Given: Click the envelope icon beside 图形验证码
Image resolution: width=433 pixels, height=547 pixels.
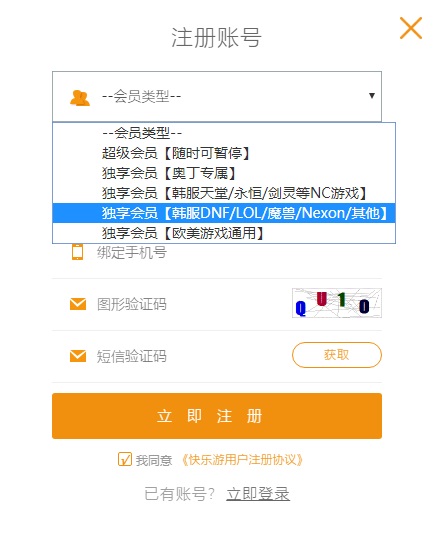Looking at the screenshot, I should point(78,304).
